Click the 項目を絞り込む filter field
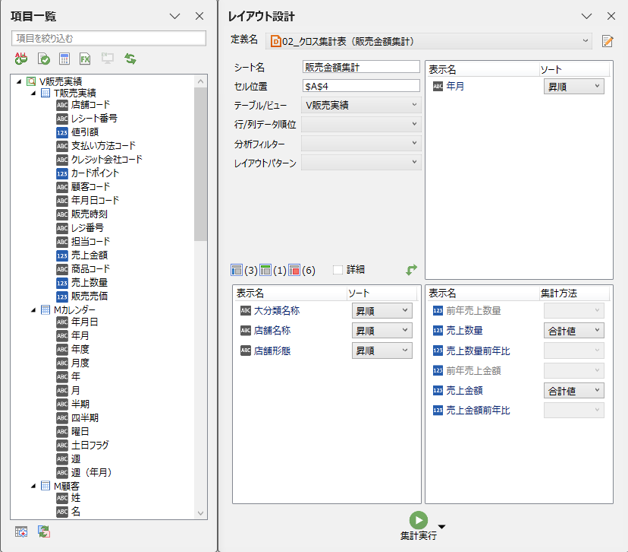The height and width of the screenshot is (552, 628). pos(107,39)
